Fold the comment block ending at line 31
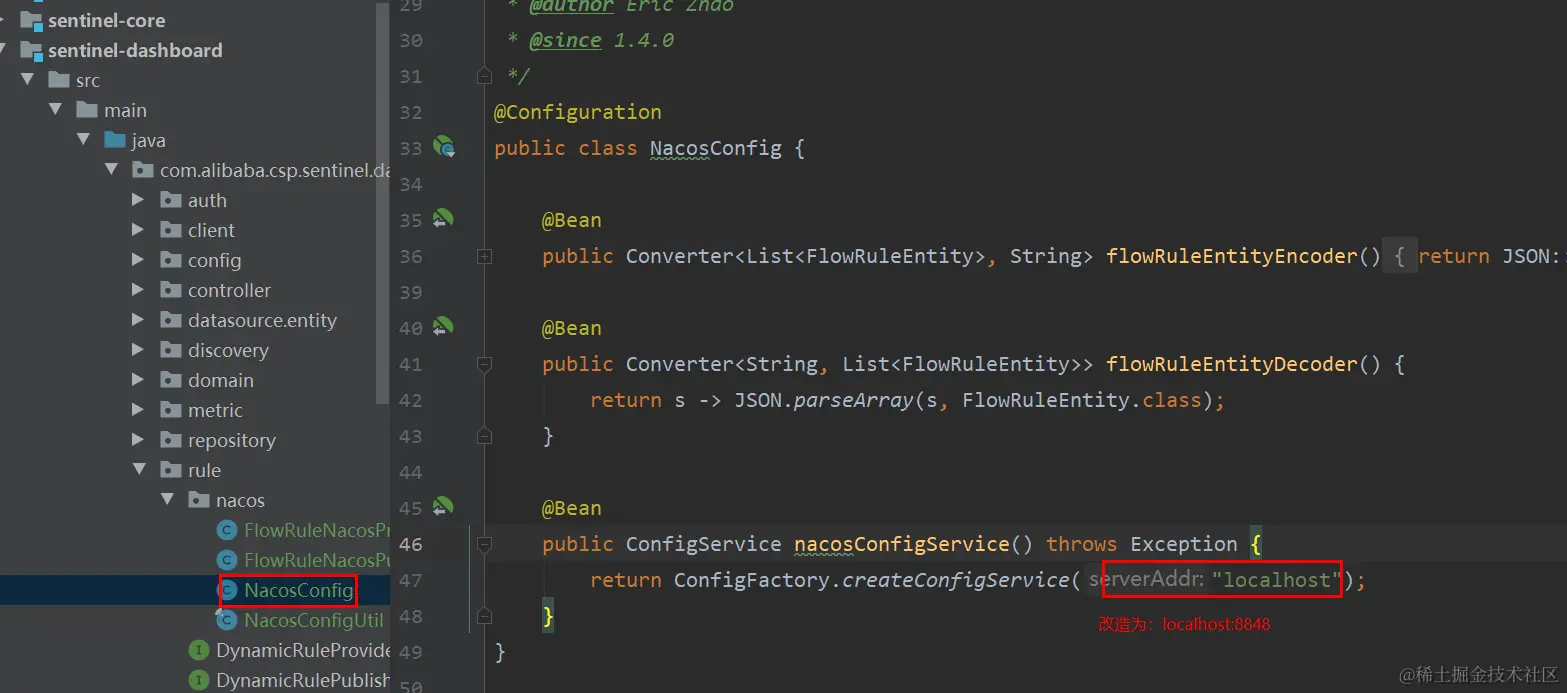 pyautogui.click(x=484, y=76)
